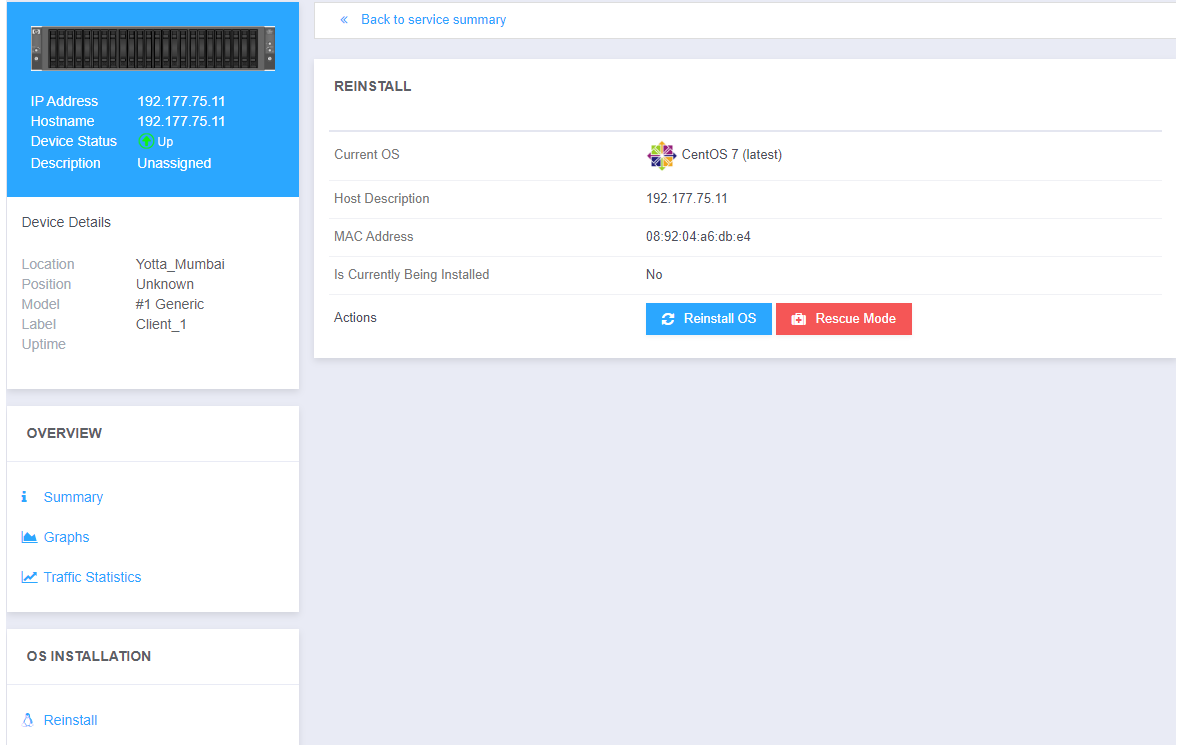This screenshot has width=1183, height=745.
Task: Click the line chart icon beside Traffic Statistics
Action: tap(29, 577)
